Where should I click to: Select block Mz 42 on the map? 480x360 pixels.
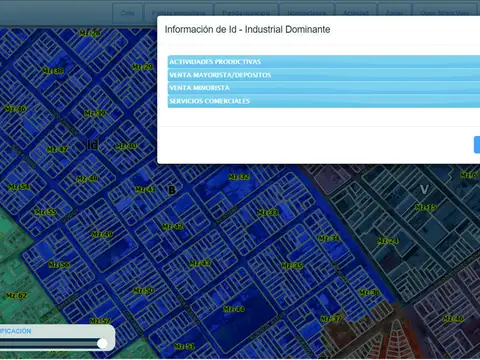[172, 227]
